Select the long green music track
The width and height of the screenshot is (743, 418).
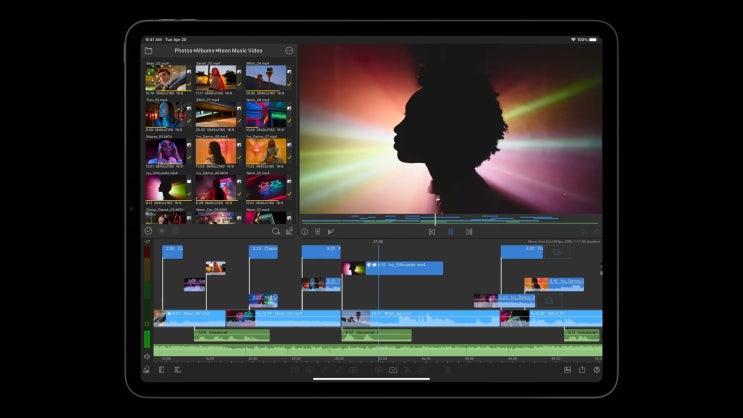(378, 350)
